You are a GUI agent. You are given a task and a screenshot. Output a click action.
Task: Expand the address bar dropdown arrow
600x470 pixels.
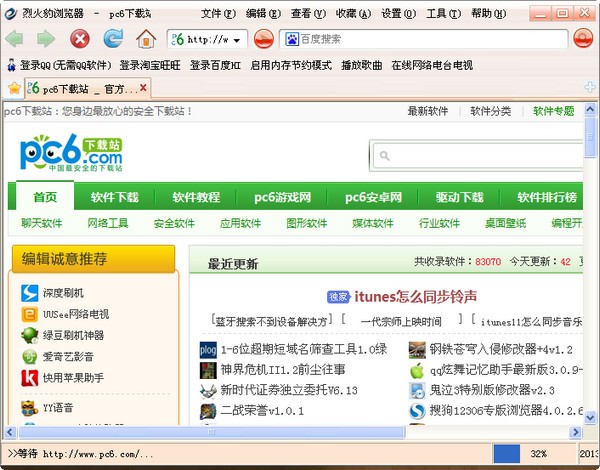237,40
